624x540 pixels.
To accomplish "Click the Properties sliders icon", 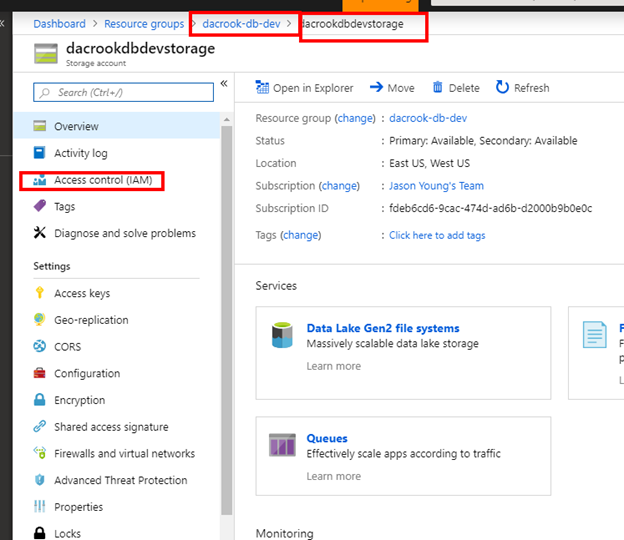I will pos(39,506).
